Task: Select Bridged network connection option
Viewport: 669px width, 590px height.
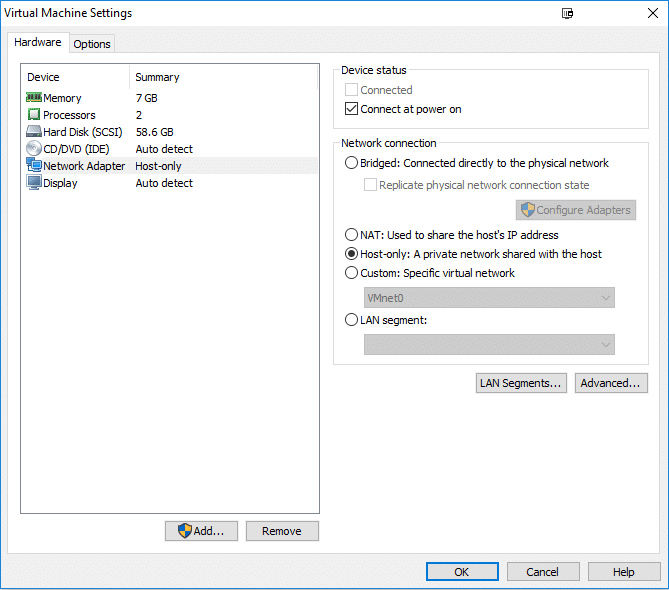Action: pyautogui.click(x=351, y=163)
